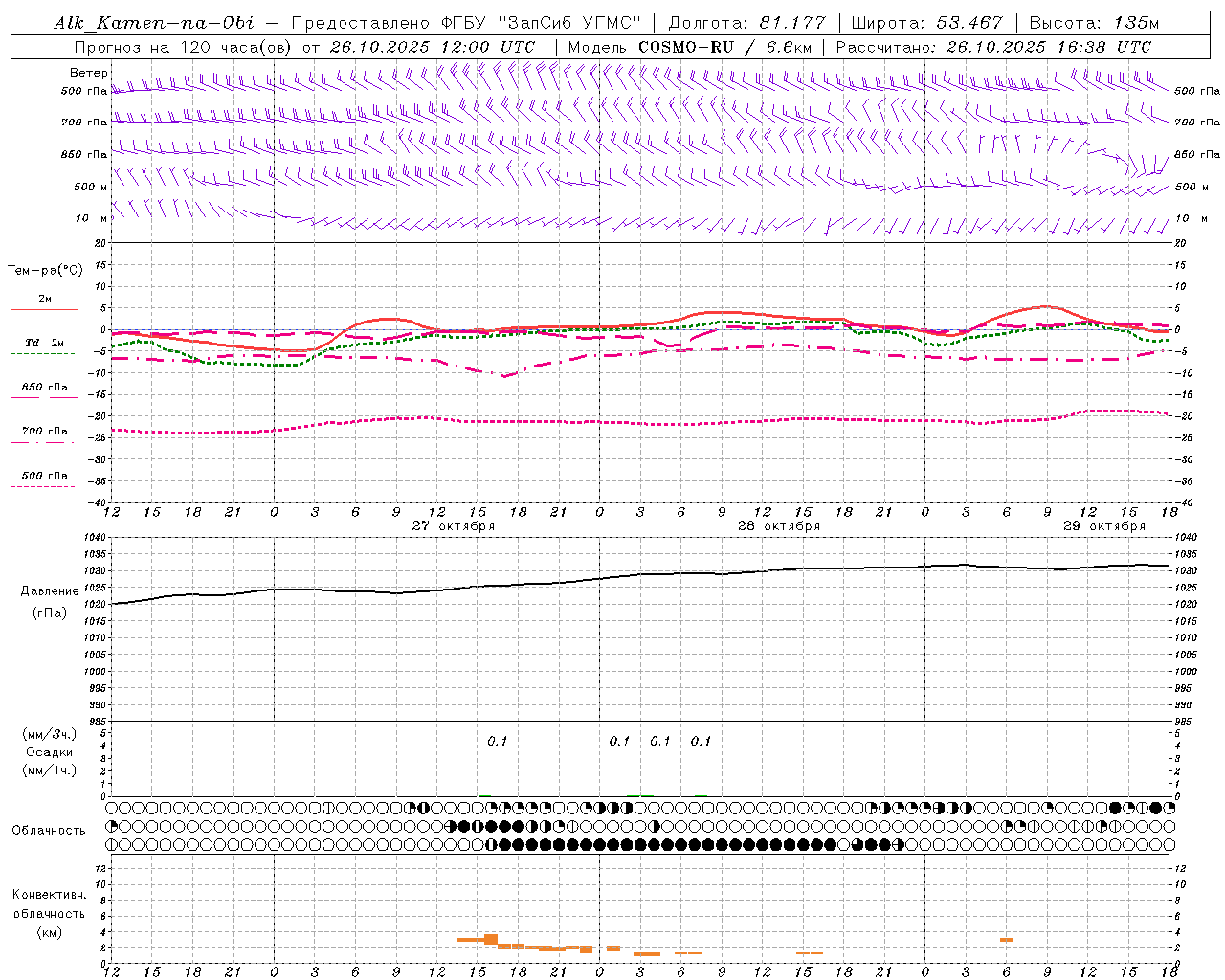Image resolution: width=1225 pixels, height=980 pixels.
Task: Click the "Ветер" wind panel label
Action: pyautogui.click(x=89, y=73)
